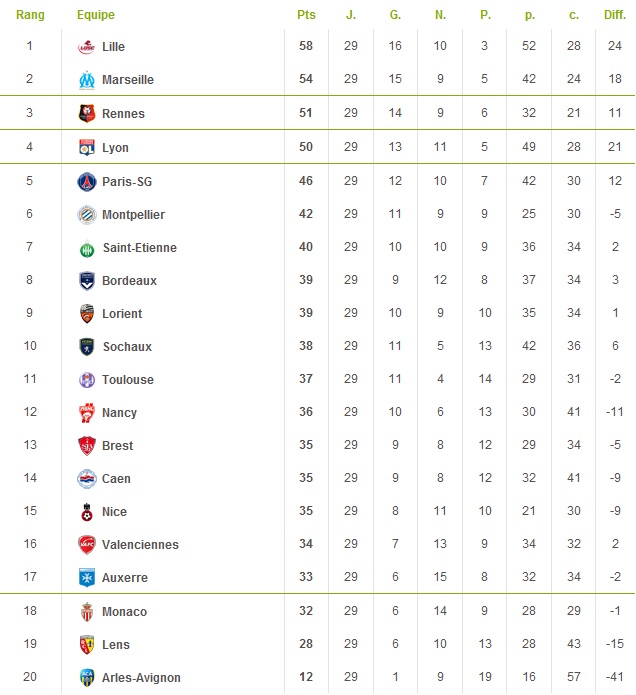
Task: Click the Bordeaux team logo
Action: 87,281
